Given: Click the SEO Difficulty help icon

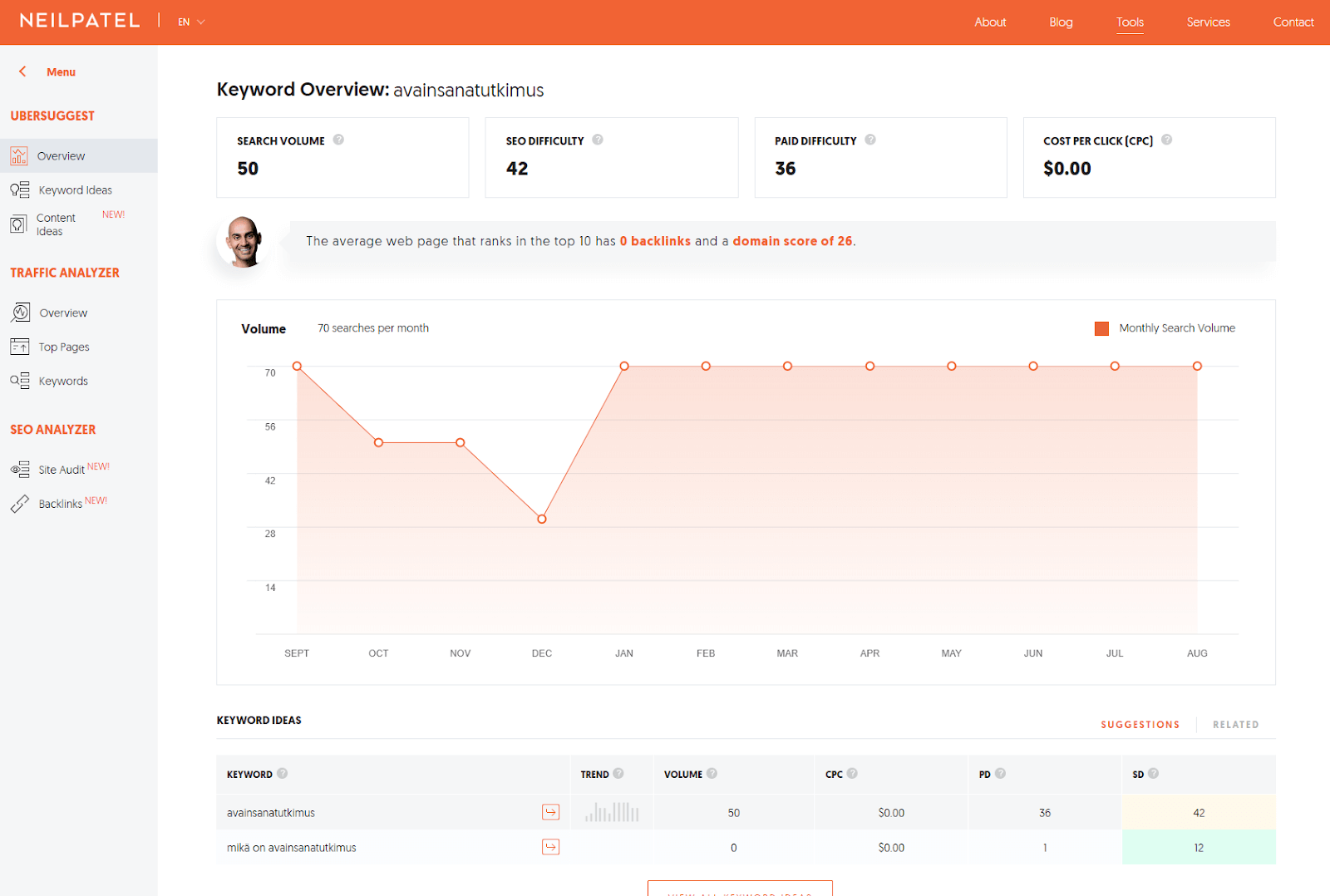Looking at the screenshot, I should tap(598, 140).
